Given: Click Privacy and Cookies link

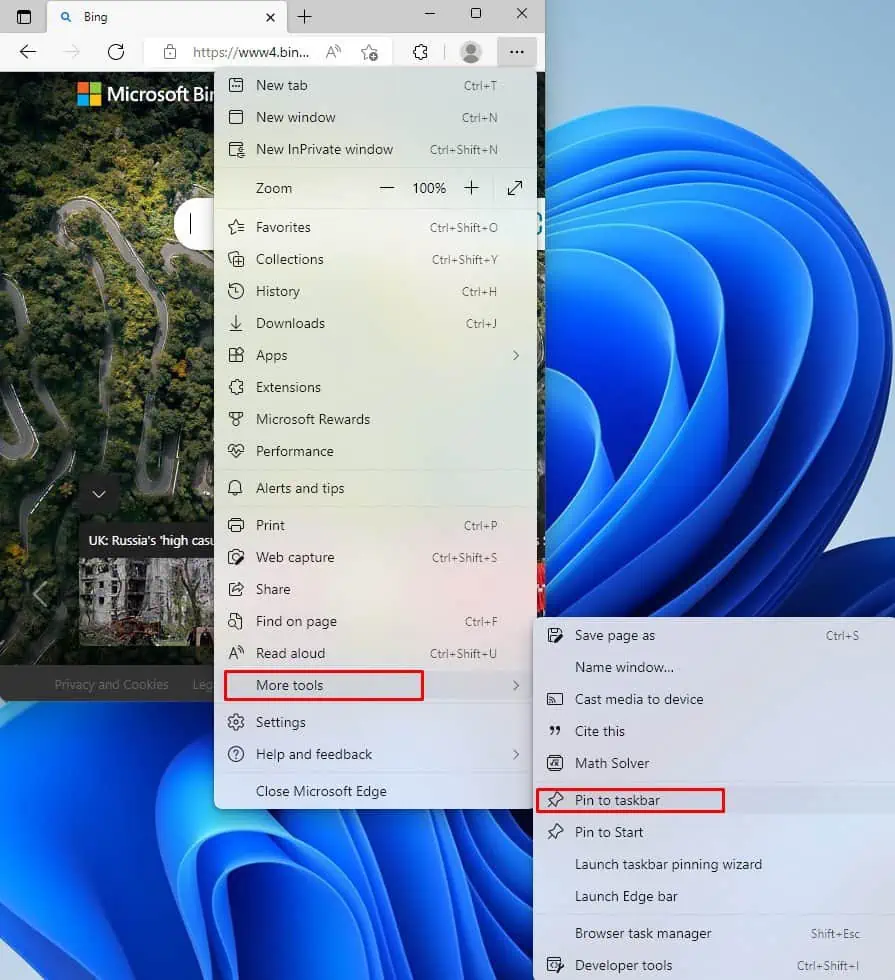Looking at the screenshot, I should pyautogui.click(x=111, y=684).
